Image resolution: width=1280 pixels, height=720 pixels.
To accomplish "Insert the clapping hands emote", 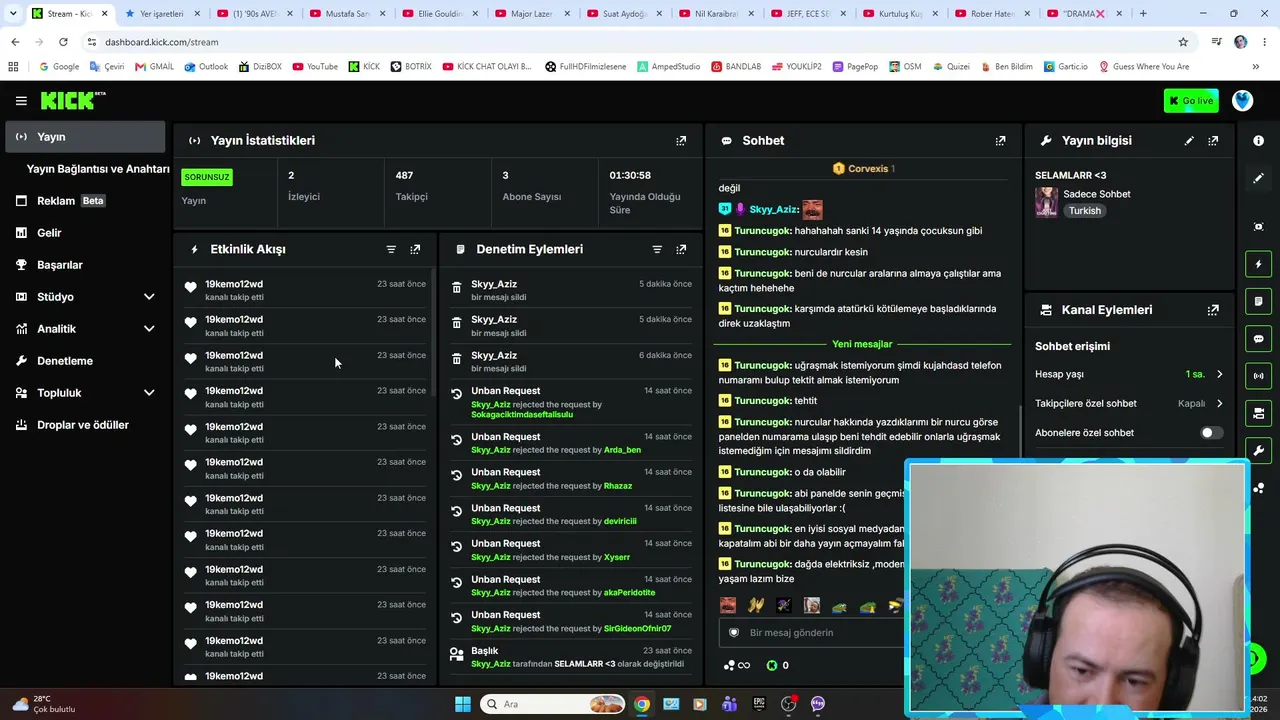I will click(756, 605).
